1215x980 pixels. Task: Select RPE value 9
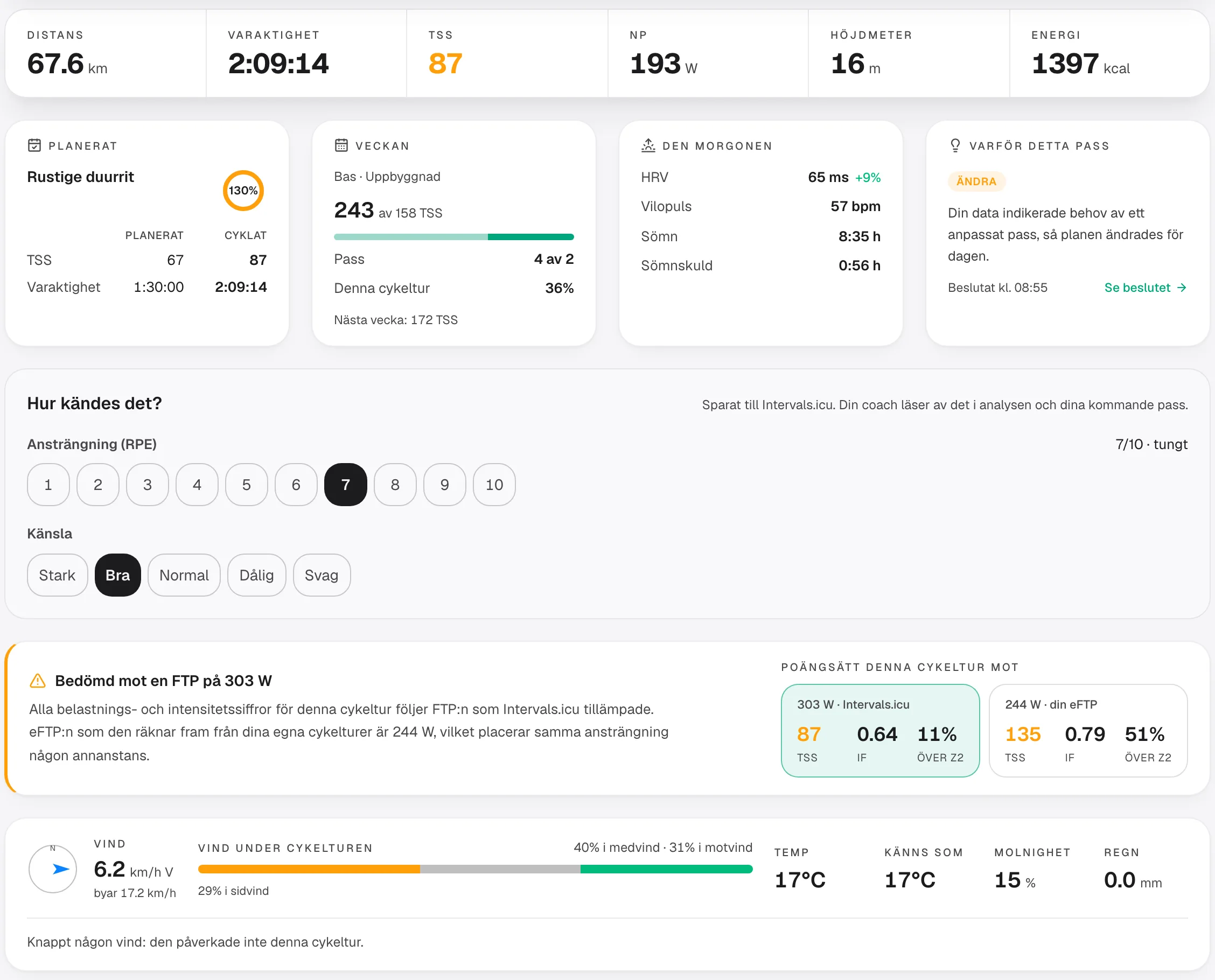click(445, 485)
